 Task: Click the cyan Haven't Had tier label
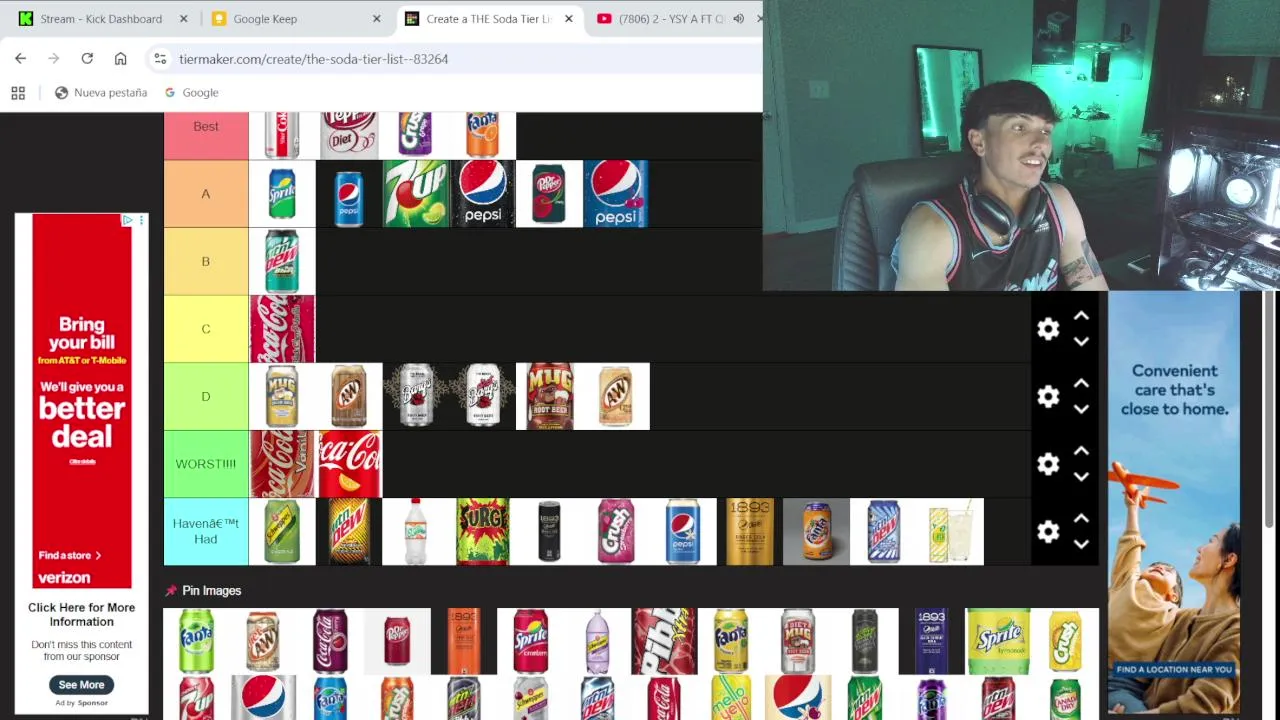(x=206, y=532)
